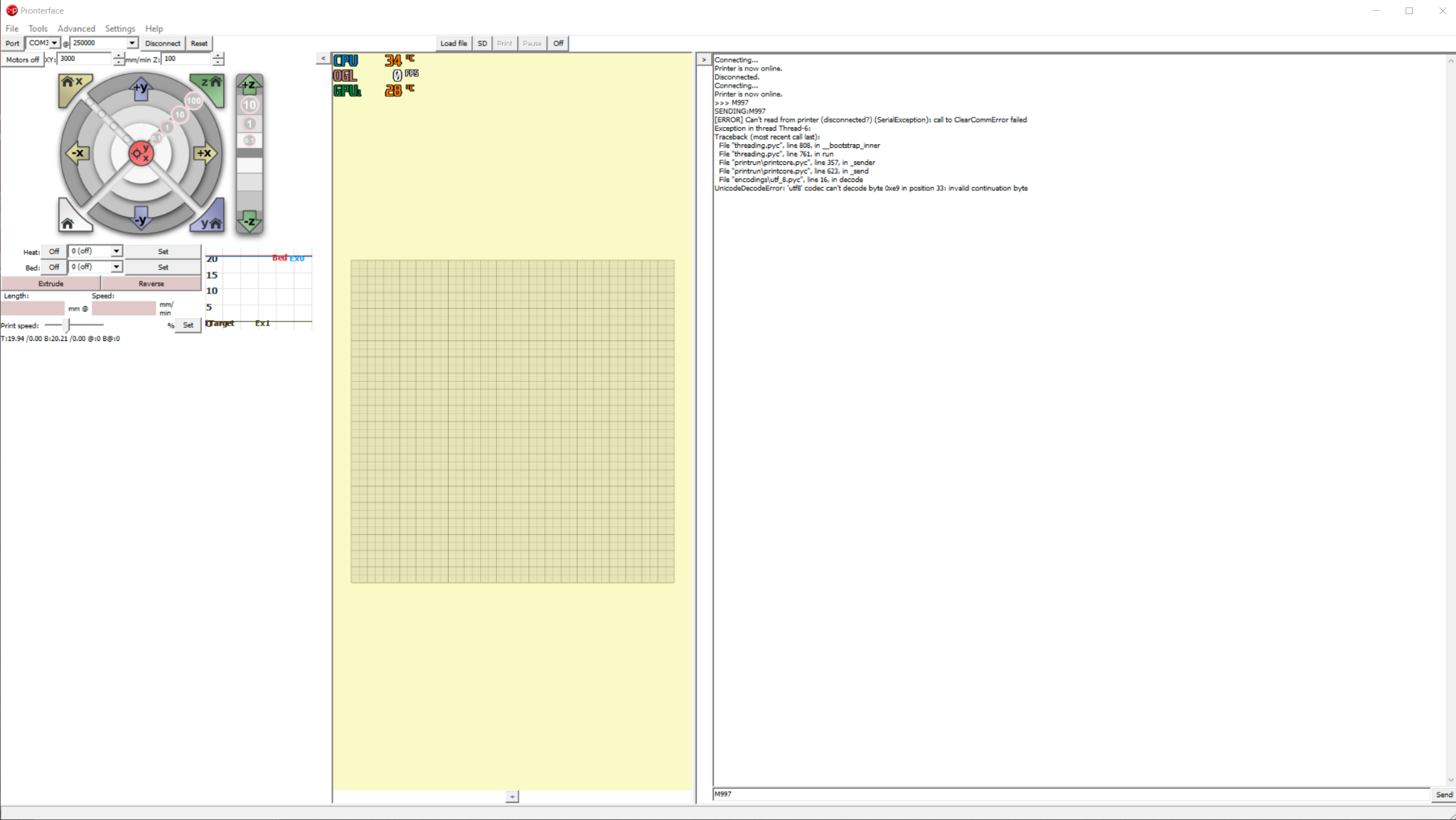Expand the baud rate 250000 dropdown
This screenshot has height=820, width=1456.
[132, 43]
